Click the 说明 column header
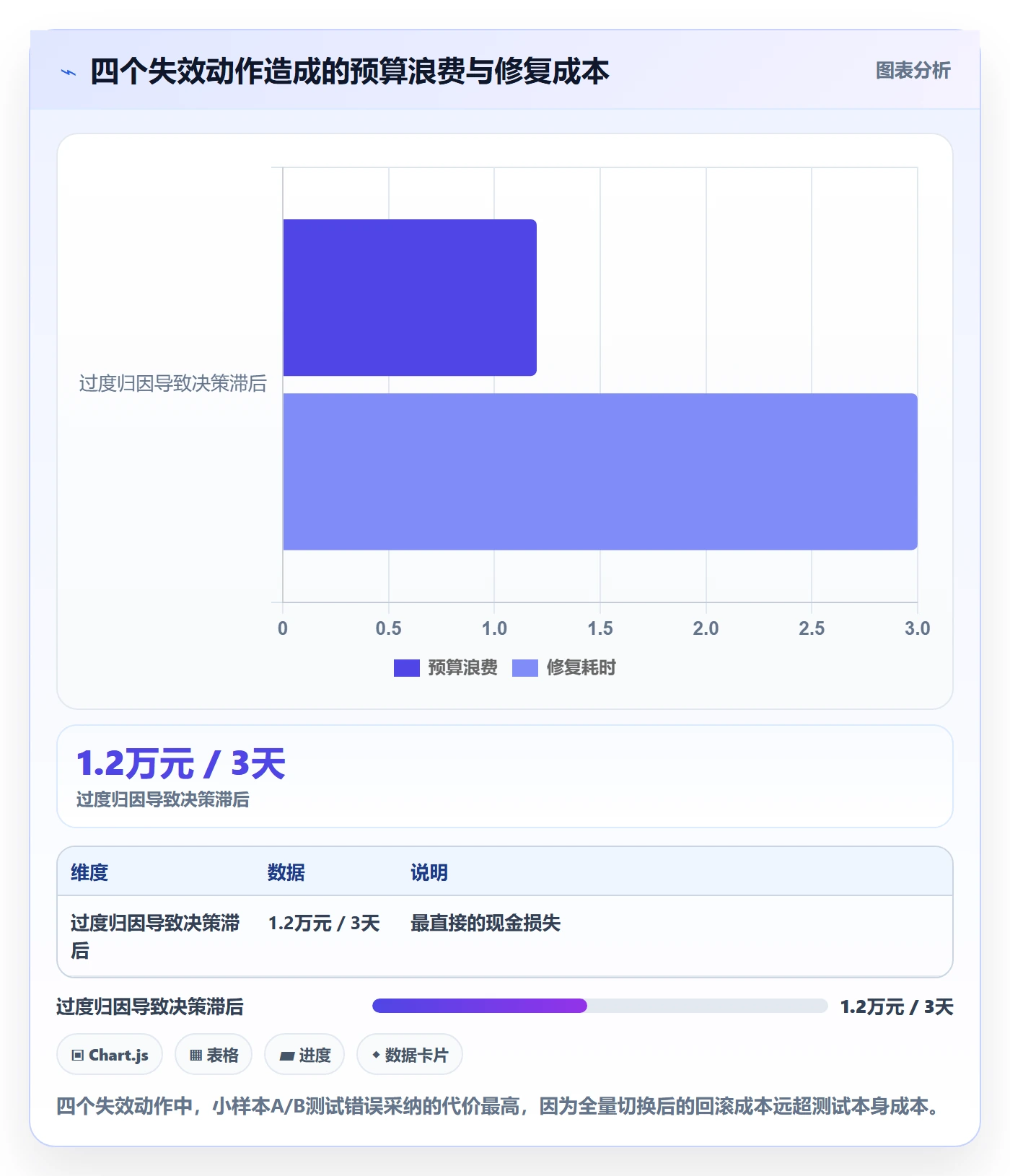Screen dimensions: 1010x1176 pos(429,873)
